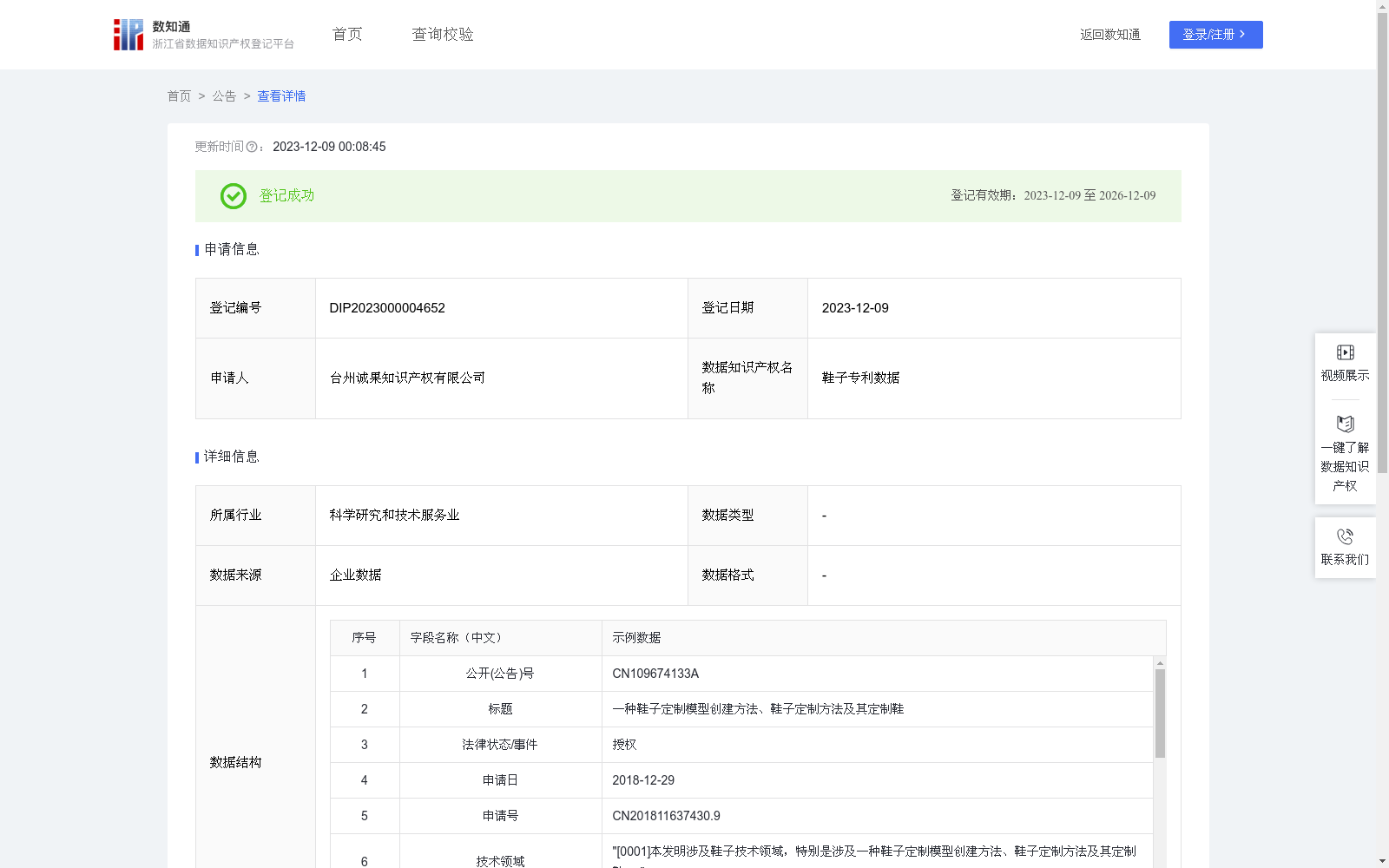Go to 首页 in the breadcrumb
Screen dimensions: 1389x868
179,96
